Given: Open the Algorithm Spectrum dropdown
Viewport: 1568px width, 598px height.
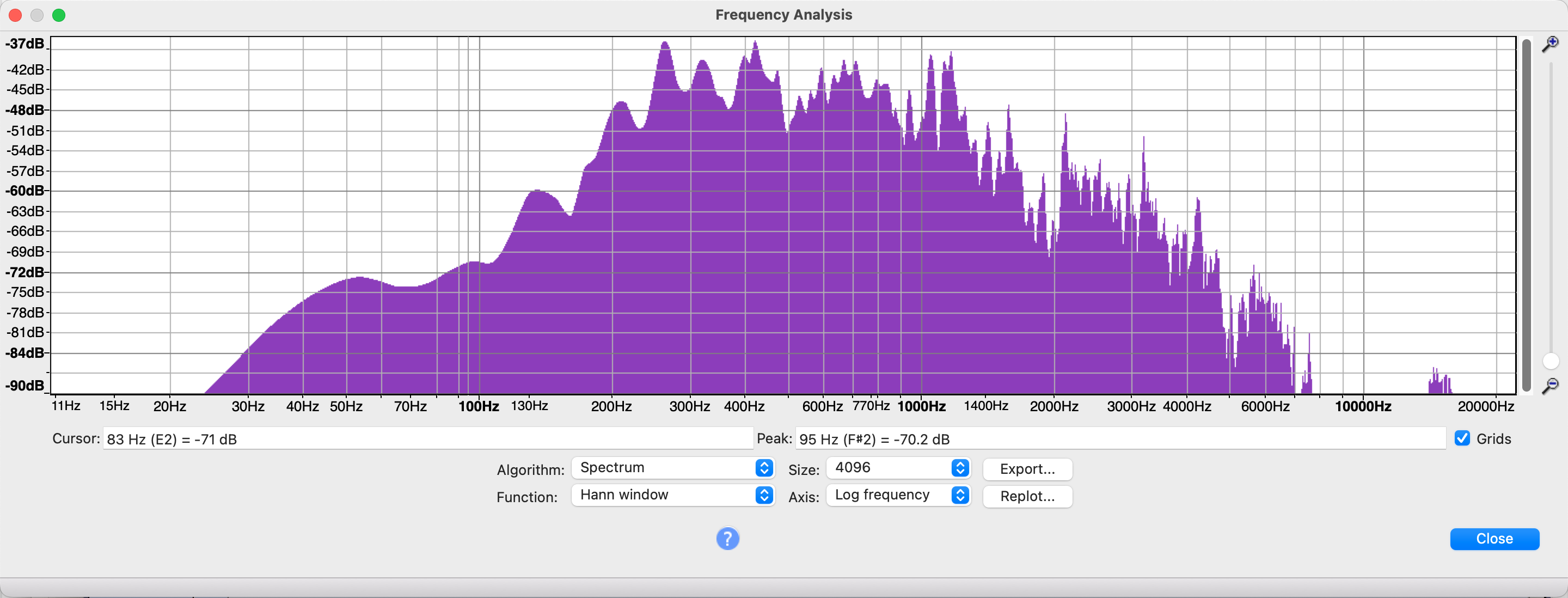Looking at the screenshot, I should [672, 468].
